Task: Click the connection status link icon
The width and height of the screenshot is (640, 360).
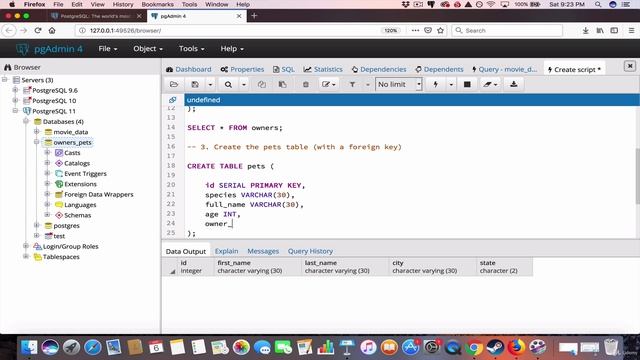Action: tap(173, 100)
